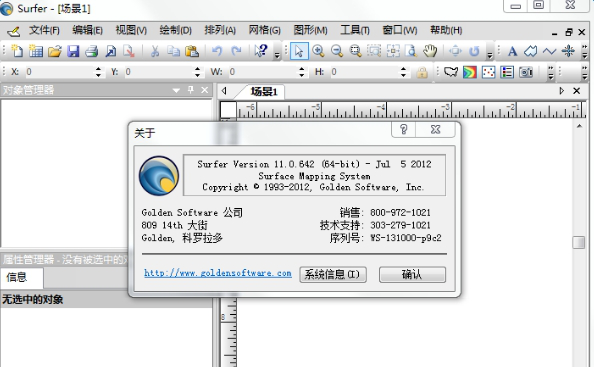This screenshot has width=594, height=381.
Task: Click the Fit to Window icon
Action: click(x=393, y=51)
